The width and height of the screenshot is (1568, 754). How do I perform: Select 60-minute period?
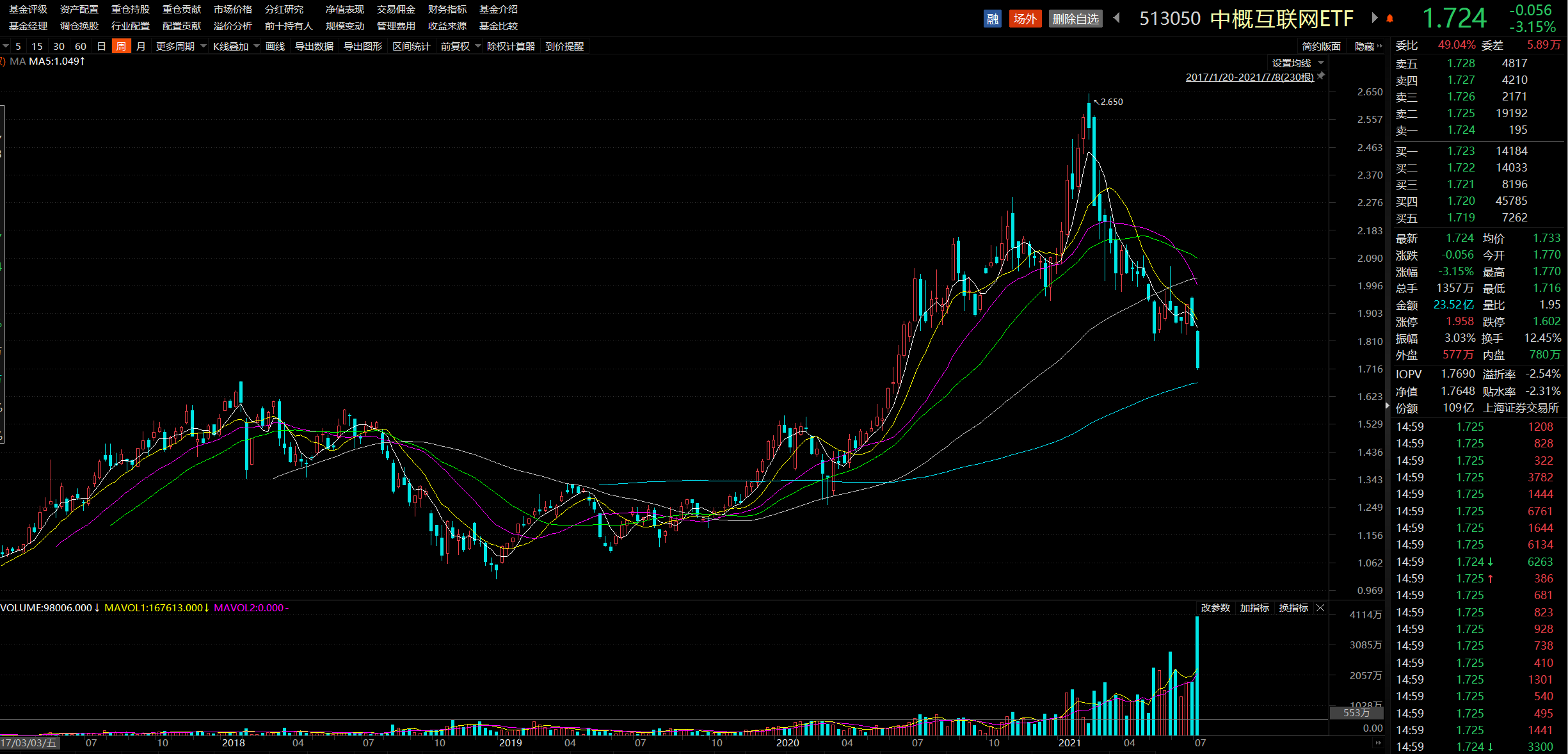[81, 46]
